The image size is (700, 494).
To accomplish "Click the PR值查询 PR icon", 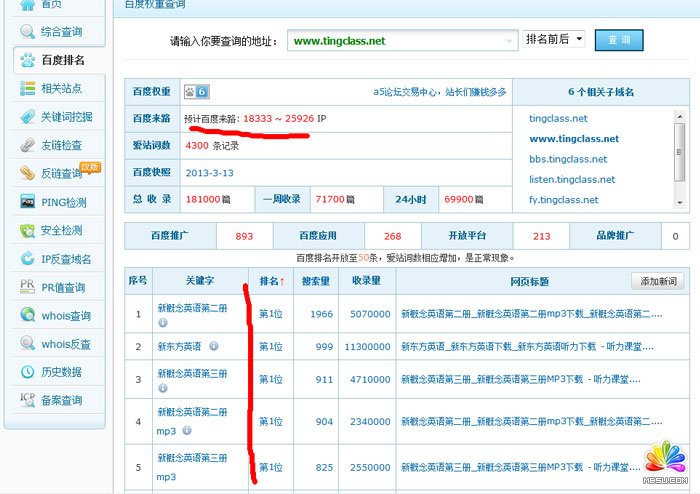I will coord(27,287).
